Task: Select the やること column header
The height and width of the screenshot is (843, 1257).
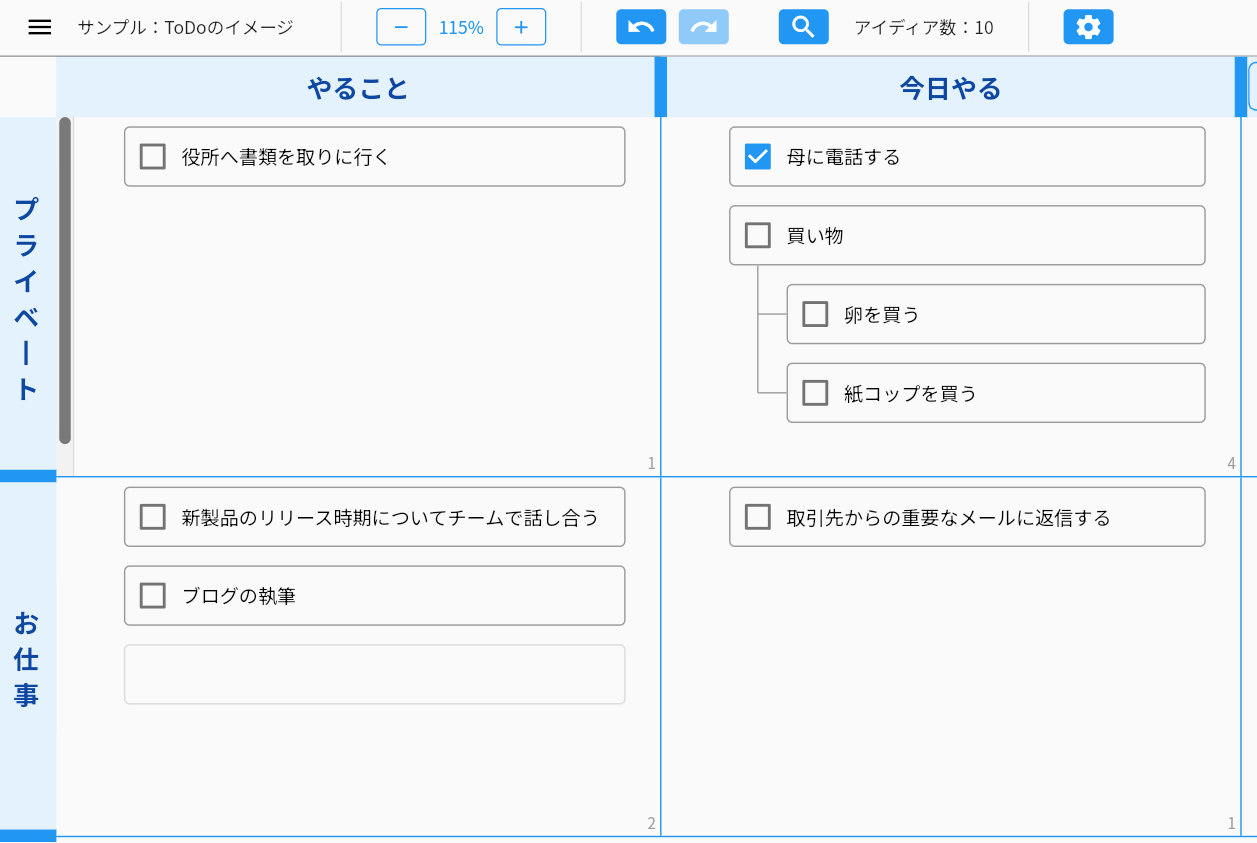Action: [356, 88]
